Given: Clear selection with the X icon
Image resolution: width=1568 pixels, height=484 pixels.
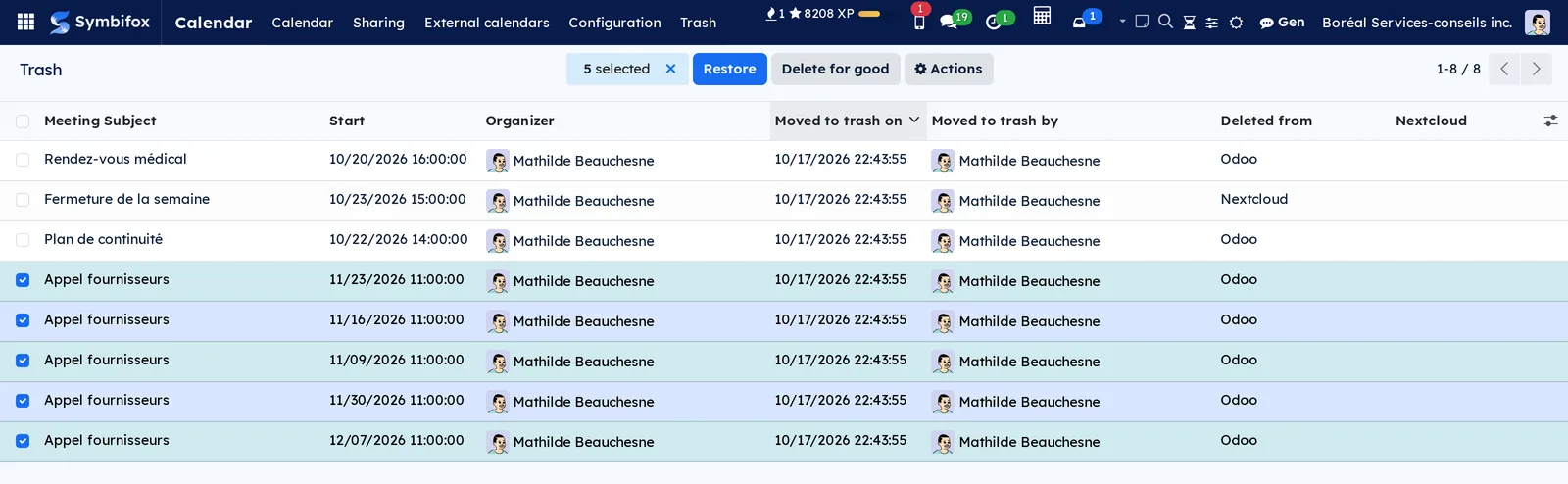Looking at the screenshot, I should [671, 69].
